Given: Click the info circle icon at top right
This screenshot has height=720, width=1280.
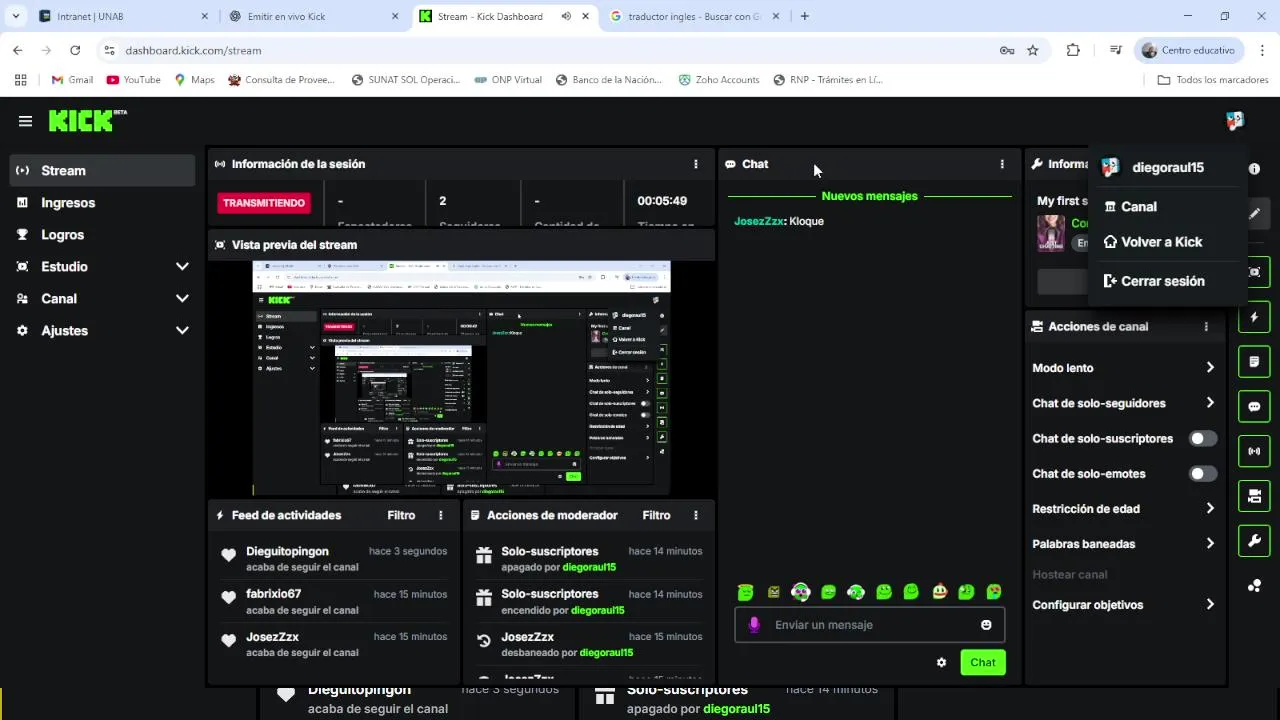Looking at the screenshot, I should pos(1254,169).
